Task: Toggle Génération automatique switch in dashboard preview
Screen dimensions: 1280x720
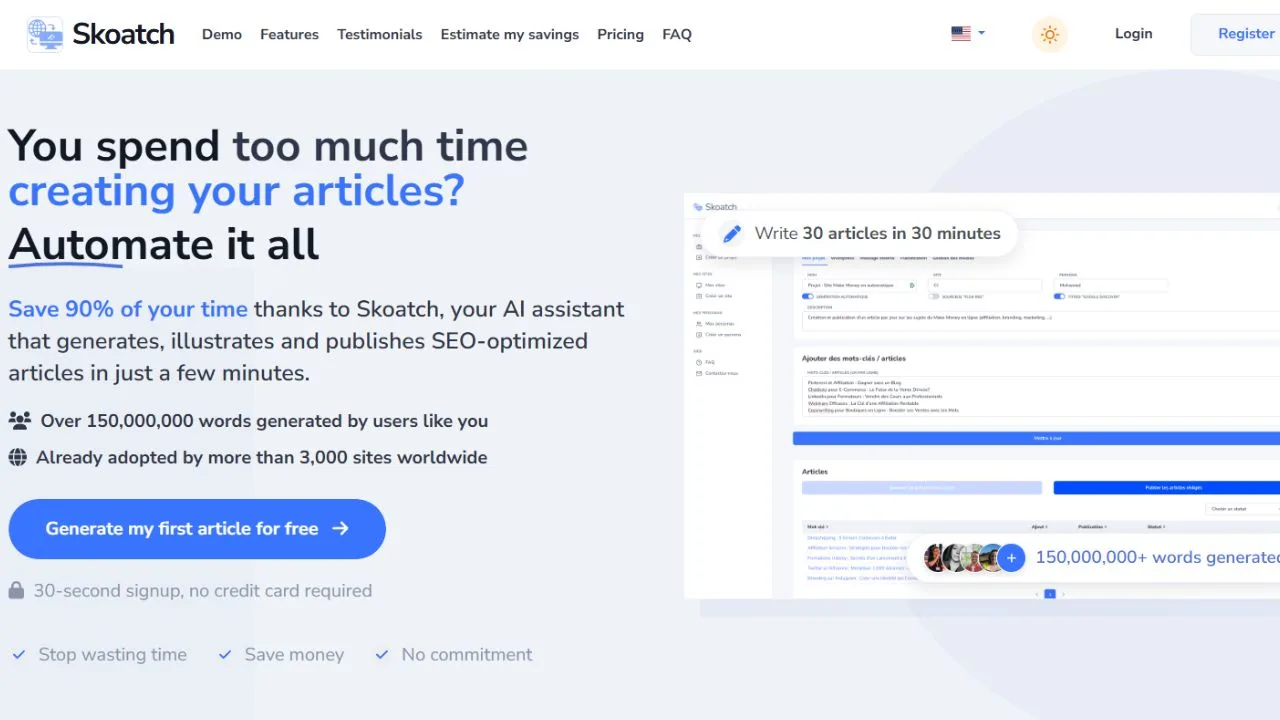Action: [808, 297]
